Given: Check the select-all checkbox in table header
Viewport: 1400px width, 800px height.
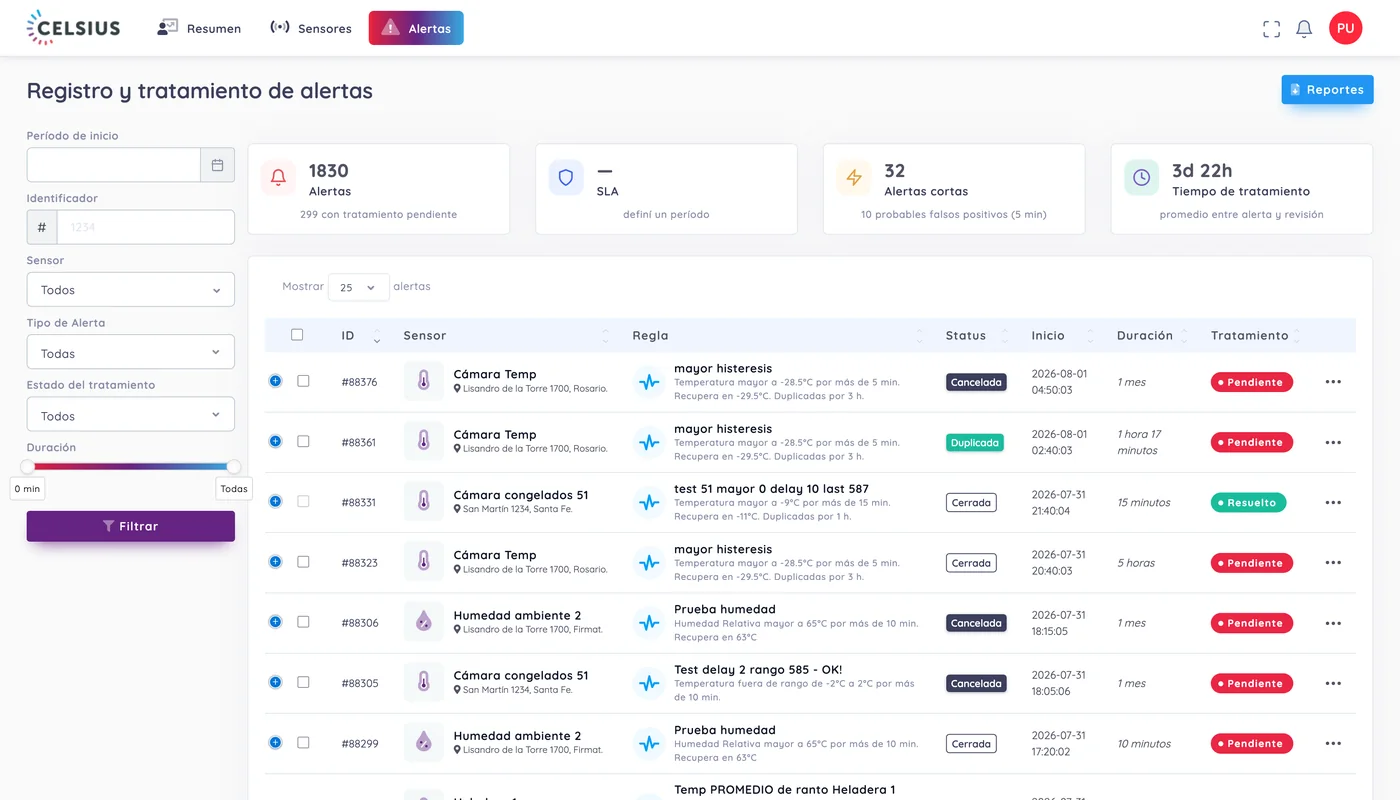Looking at the screenshot, I should (x=297, y=335).
